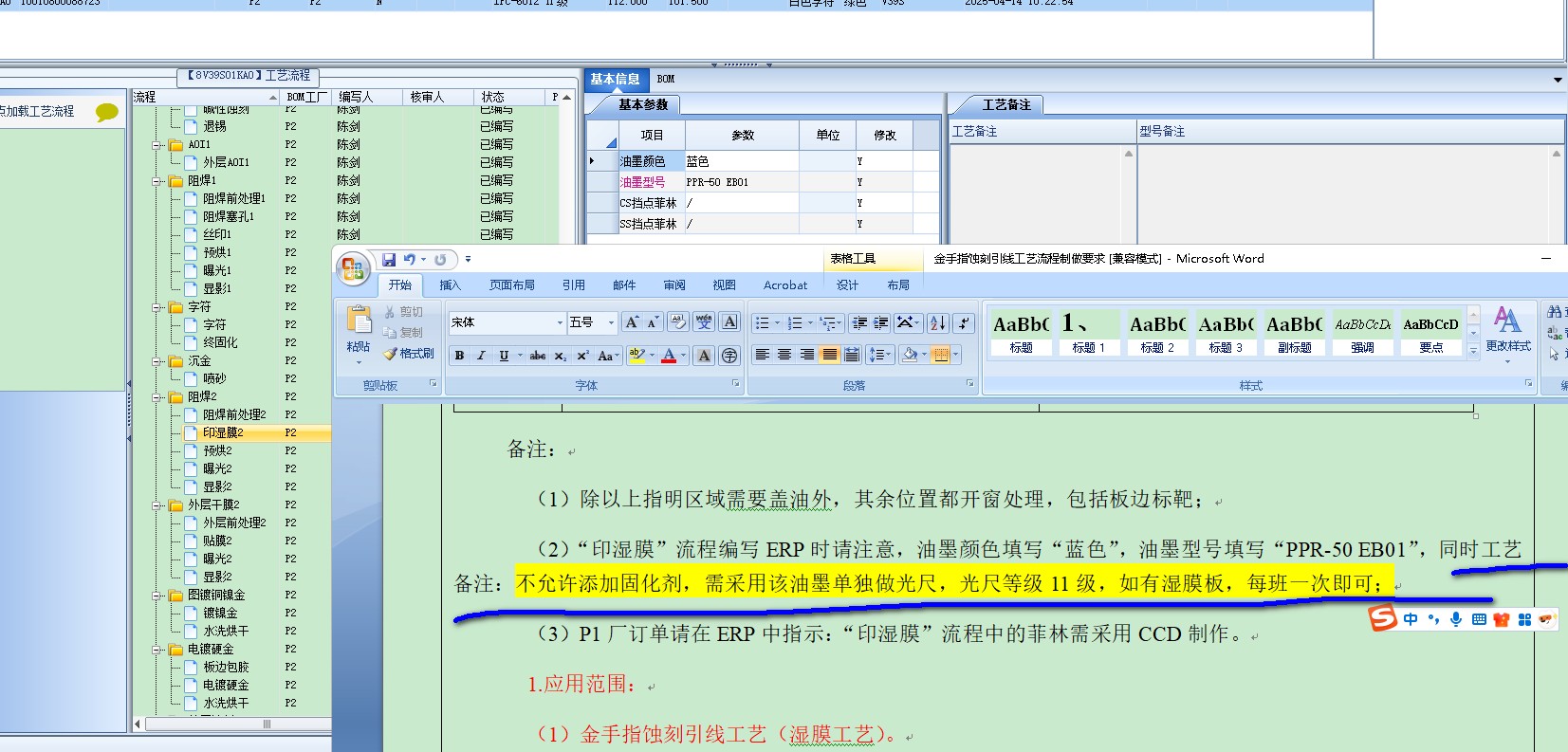Apply red font color (A)

[669, 356]
